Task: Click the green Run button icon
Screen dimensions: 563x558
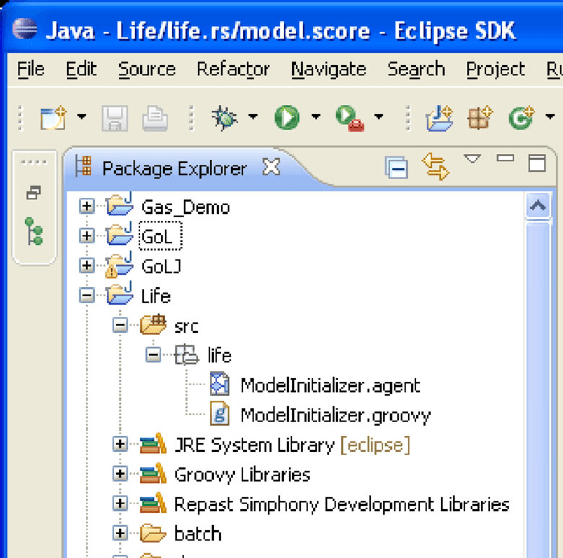Action: [287, 117]
